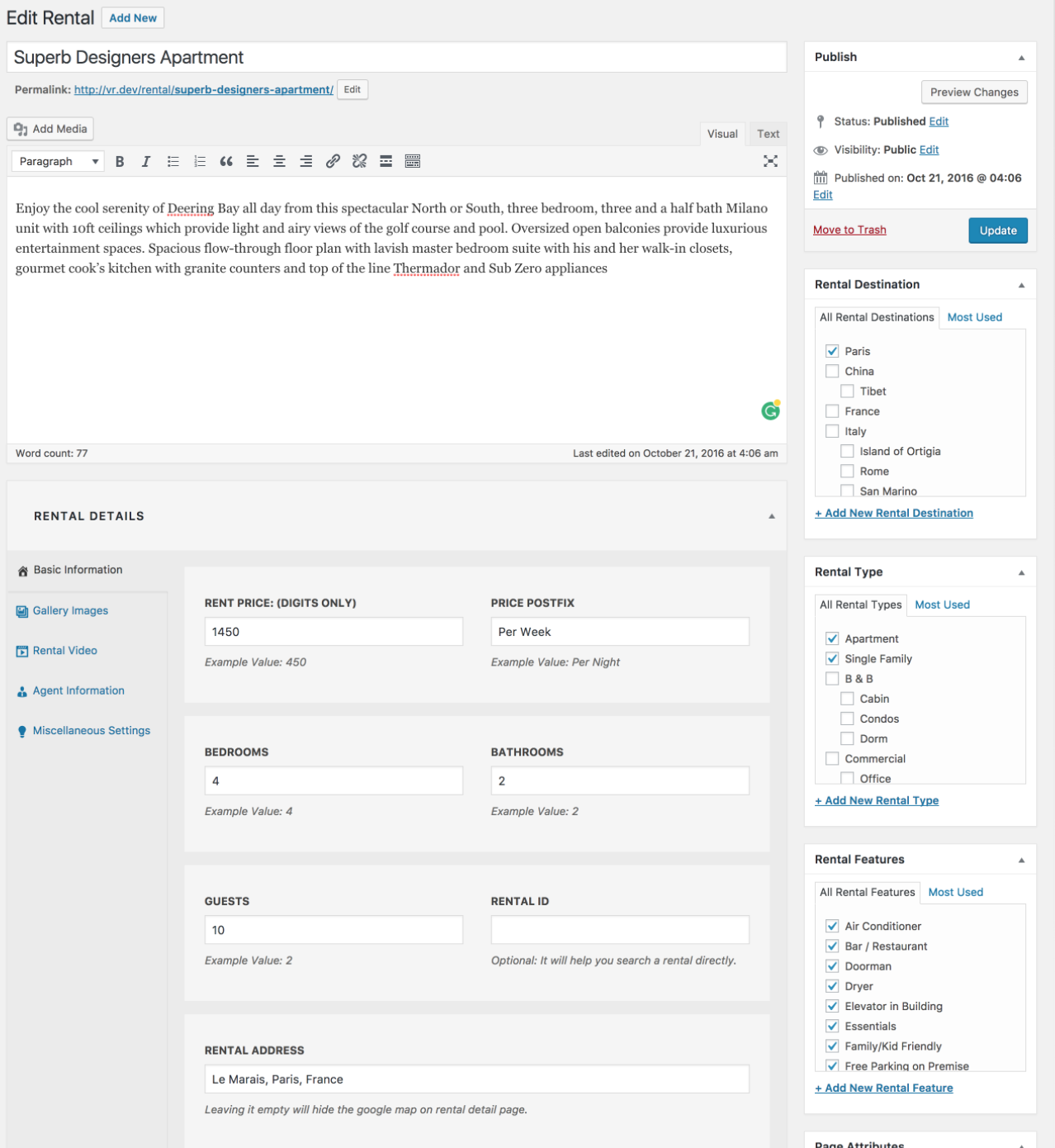Open the Paragraph format dropdown

(x=58, y=162)
